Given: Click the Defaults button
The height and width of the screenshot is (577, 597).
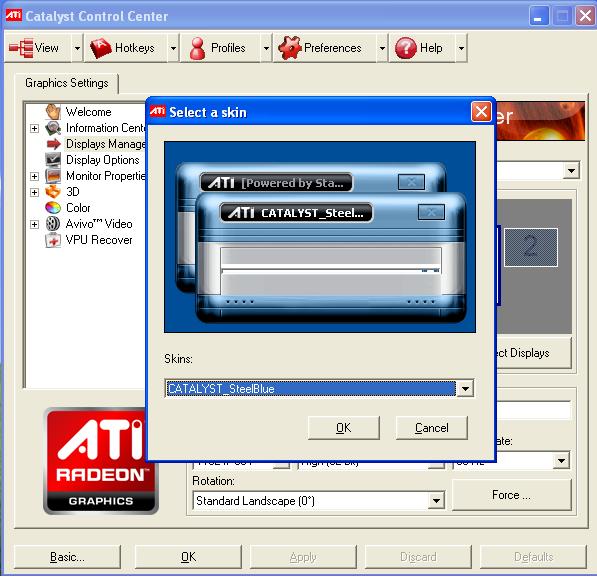Looking at the screenshot, I should (x=533, y=557).
